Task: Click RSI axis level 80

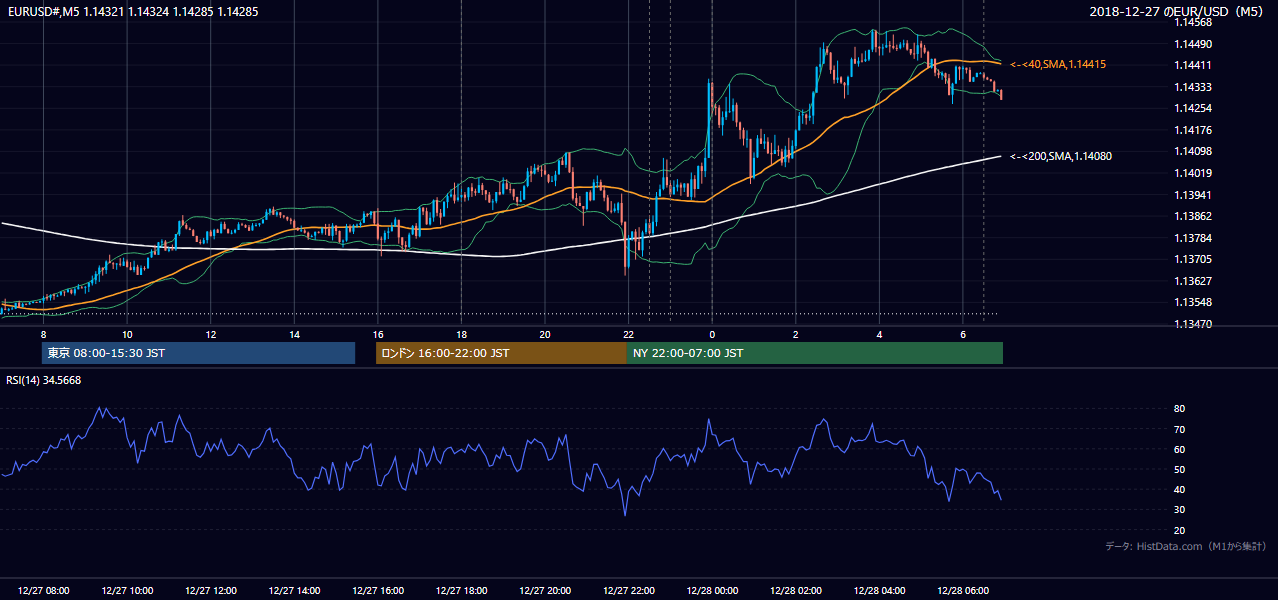Action: coord(1180,409)
